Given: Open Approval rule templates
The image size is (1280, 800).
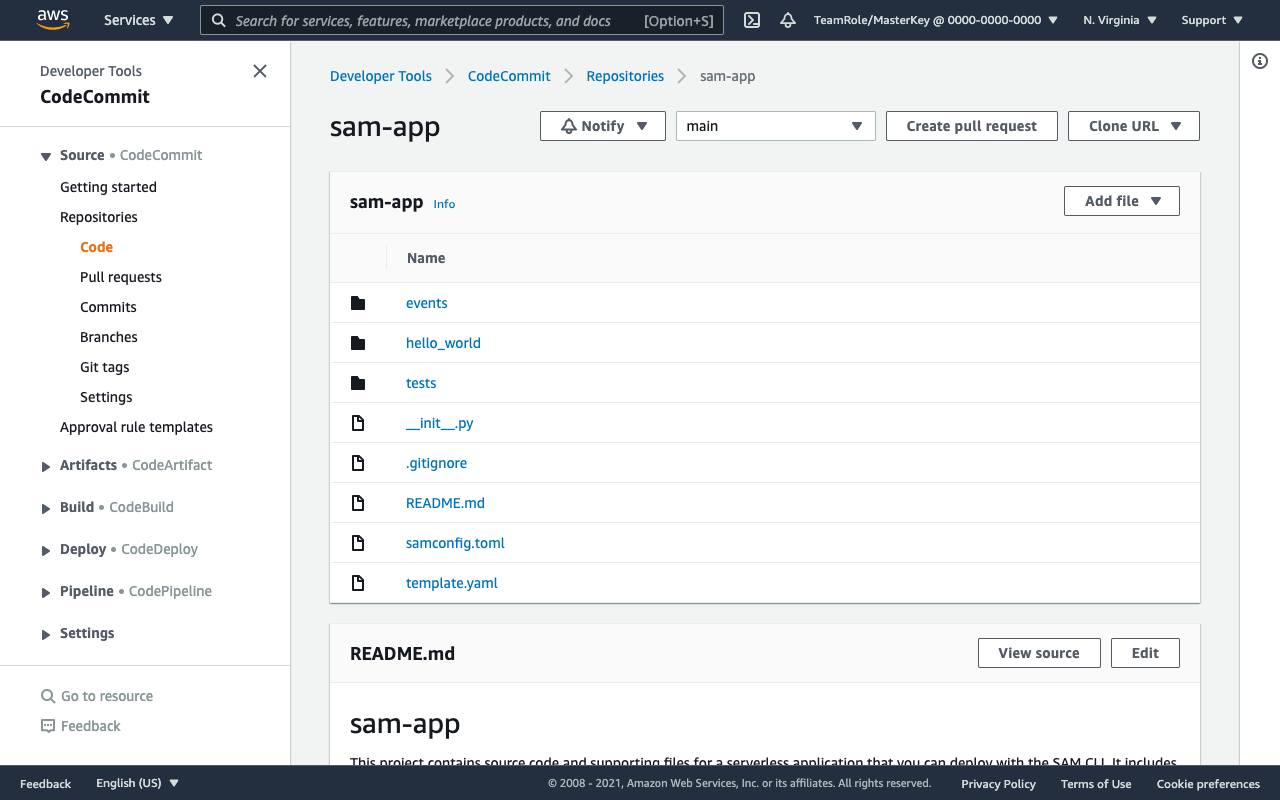Looking at the screenshot, I should pyautogui.click(x=136, y=427).
